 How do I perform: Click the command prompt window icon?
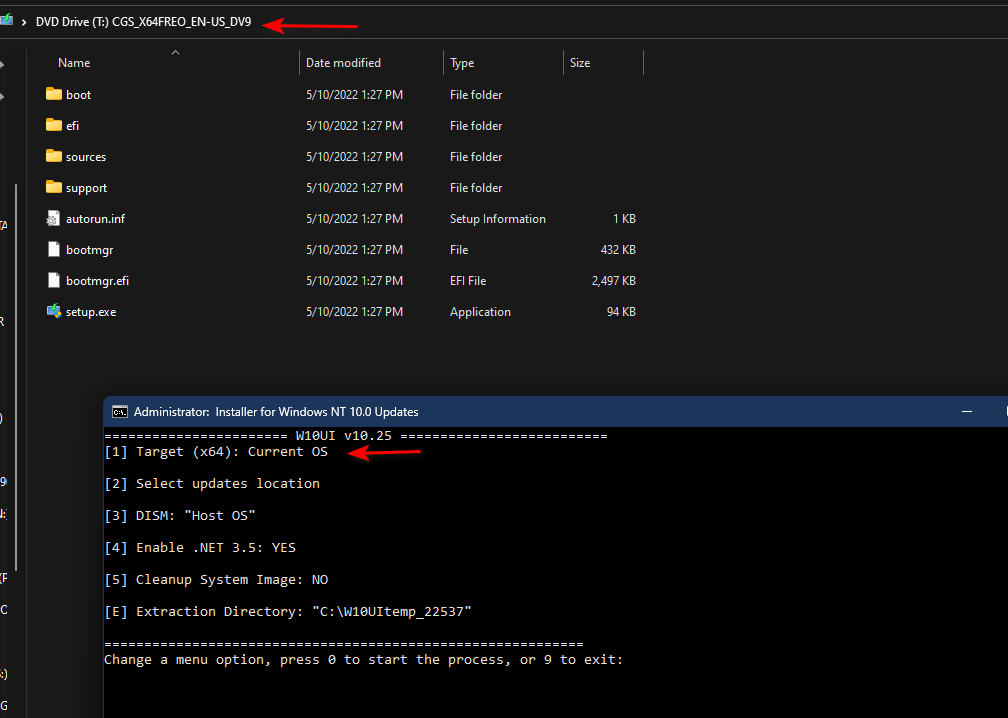pyautogui.click(x=120, y=412)
